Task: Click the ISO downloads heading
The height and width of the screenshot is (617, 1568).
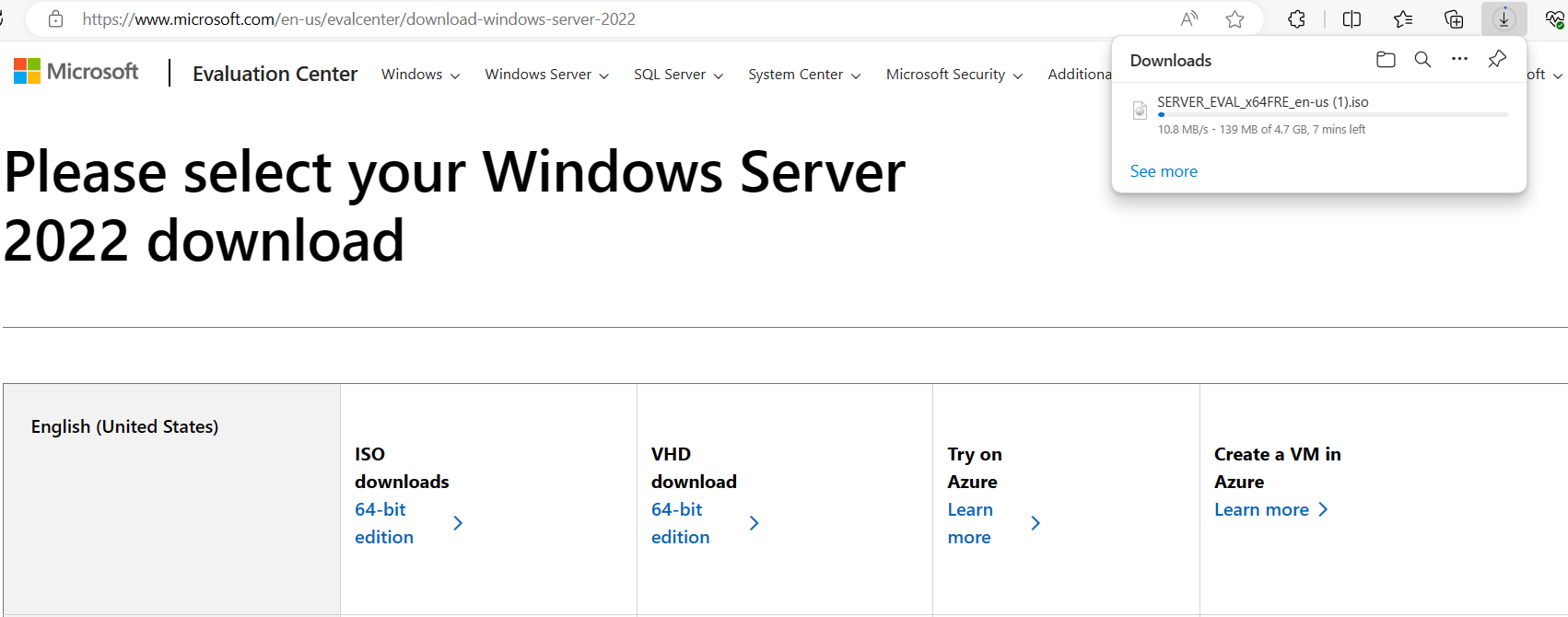Action: [402, 468]
